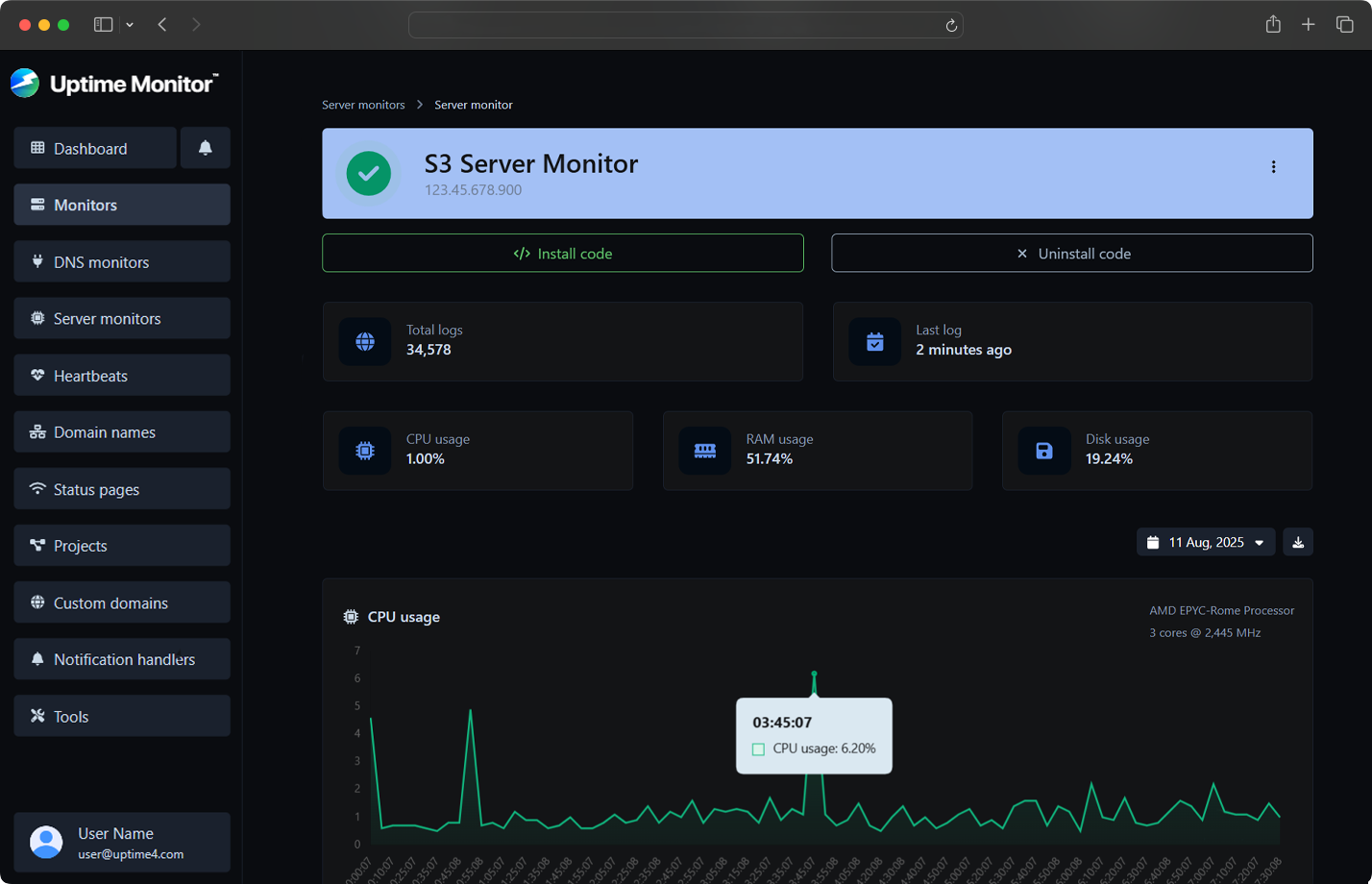Open the Server monitors breadcrumb link
The height and width of the screenshot is (884, 1372).
[363, 105]
